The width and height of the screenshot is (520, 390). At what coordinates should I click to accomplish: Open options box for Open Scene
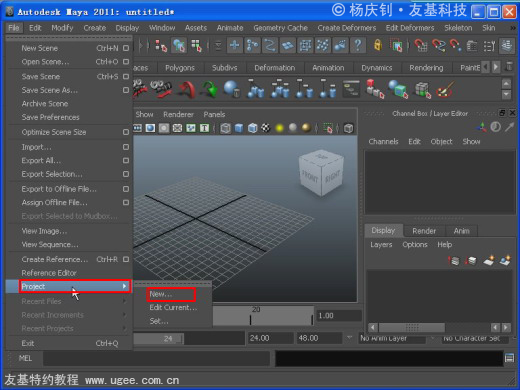pyautogui.click(x=126, y=62)
